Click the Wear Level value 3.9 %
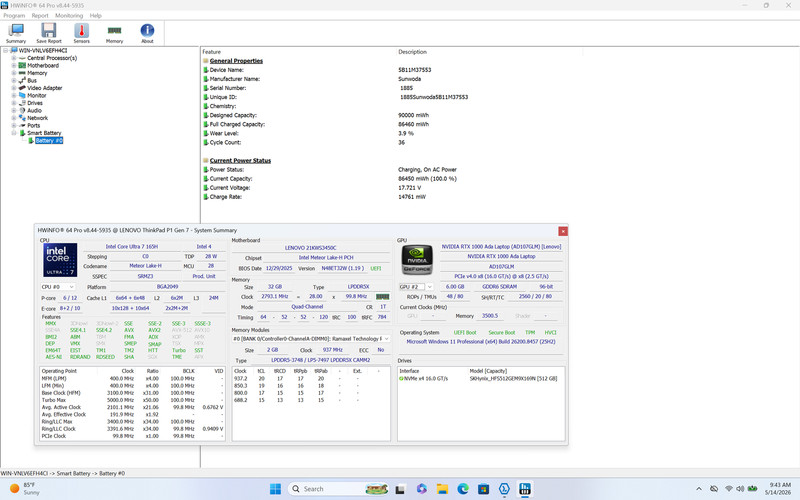Viewport: 800px width, 500px height. (x=406, y=134)
